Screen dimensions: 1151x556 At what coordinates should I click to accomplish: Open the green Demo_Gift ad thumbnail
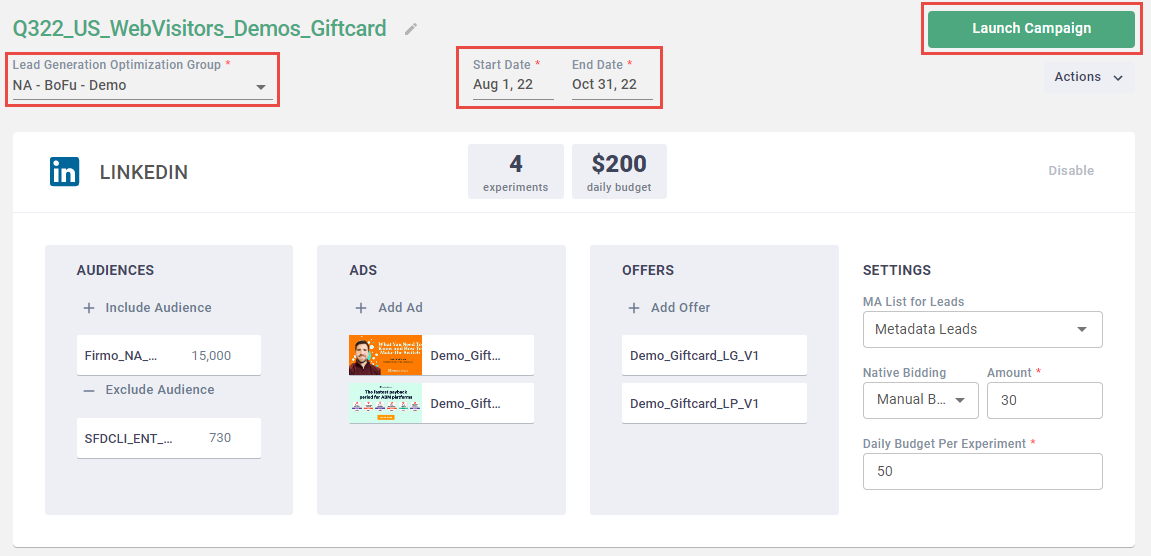386,403
